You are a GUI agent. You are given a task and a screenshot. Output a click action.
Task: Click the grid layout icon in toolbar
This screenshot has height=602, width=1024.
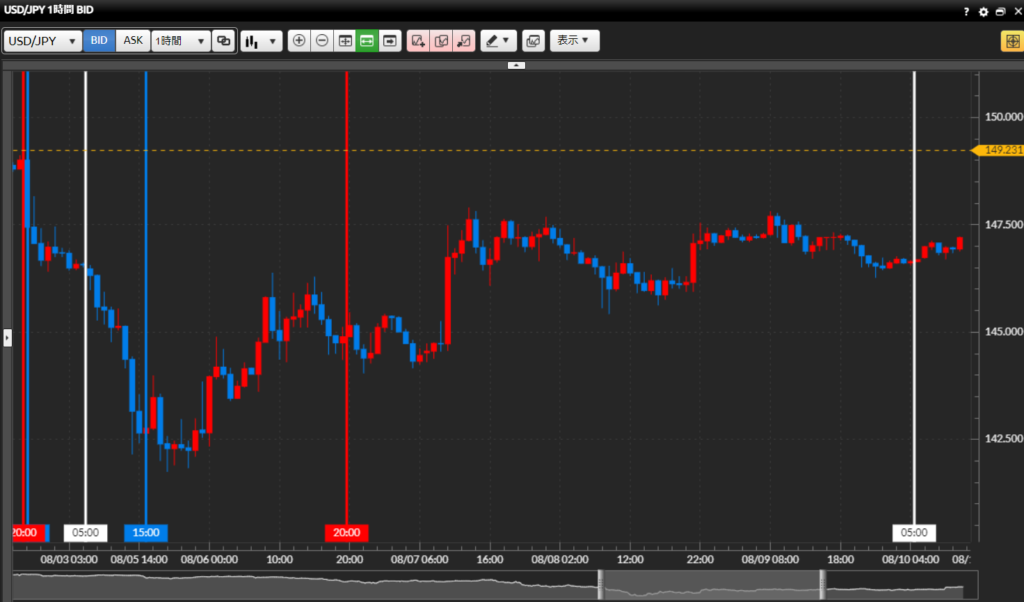(345, 41)
